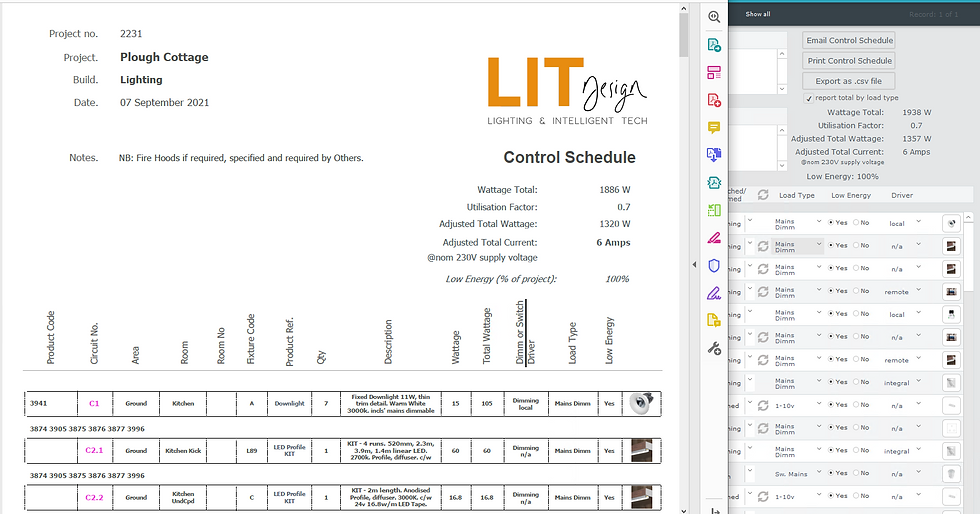
Task: Click the Email Control Schedule button
Action: click(849, 40)
